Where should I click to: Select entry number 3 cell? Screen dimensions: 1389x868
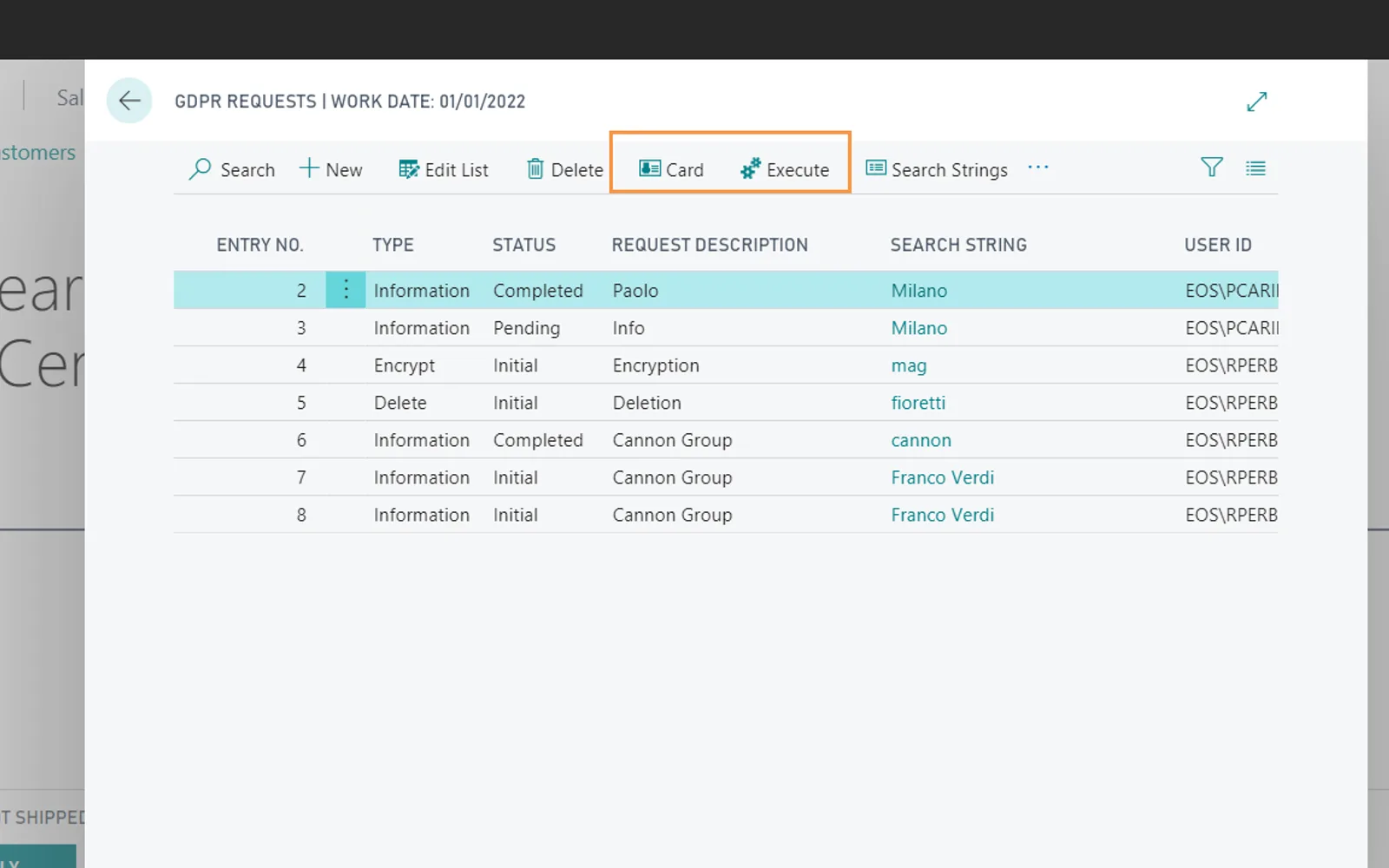[x=301, y=328]
